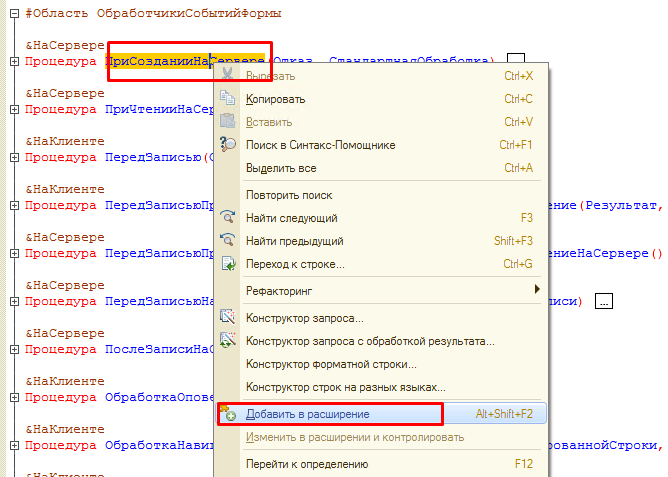
Task: Click the query with result processing icon
Action: click(227, 340)
